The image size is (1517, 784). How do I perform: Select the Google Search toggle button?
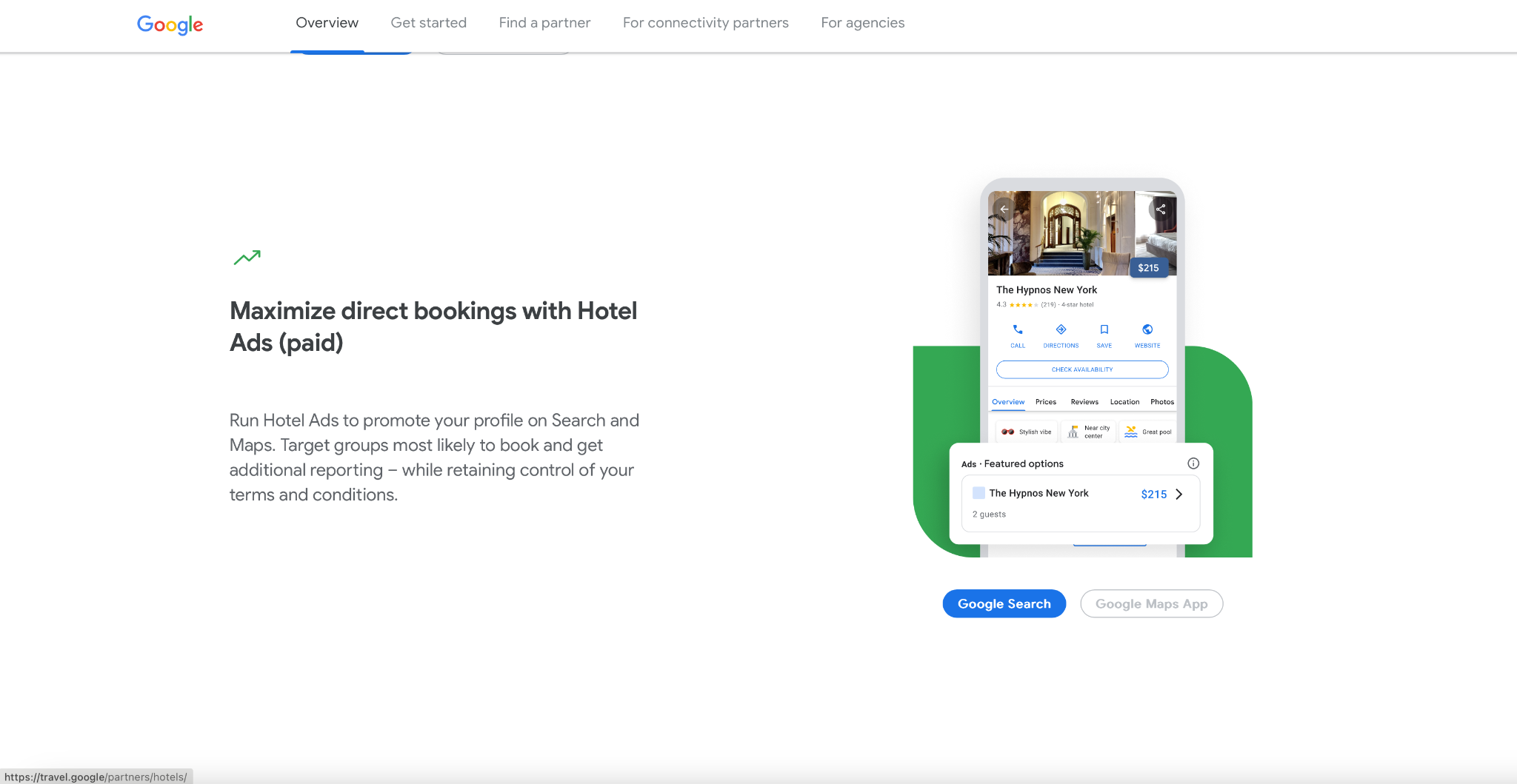click(x=1004, y=604)
